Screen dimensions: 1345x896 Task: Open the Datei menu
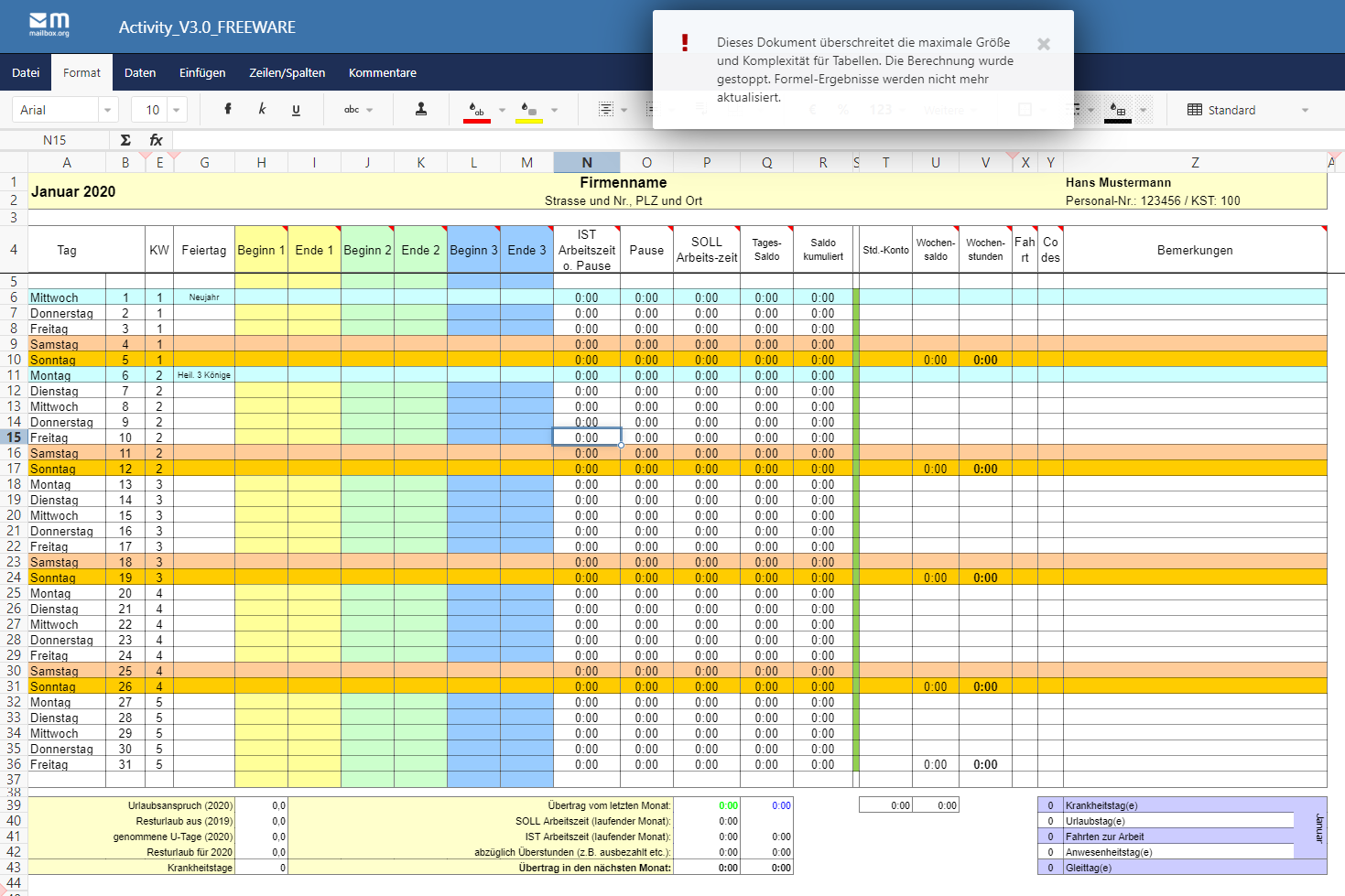point(26,72)
